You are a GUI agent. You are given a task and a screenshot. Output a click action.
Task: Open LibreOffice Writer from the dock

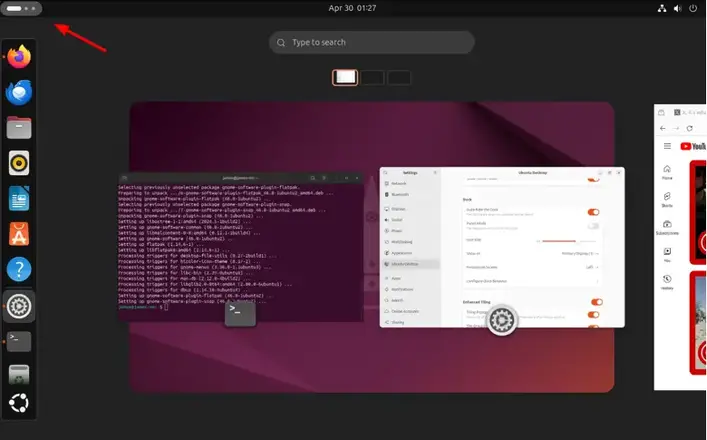pyautogui.click(x=19, y=198)
